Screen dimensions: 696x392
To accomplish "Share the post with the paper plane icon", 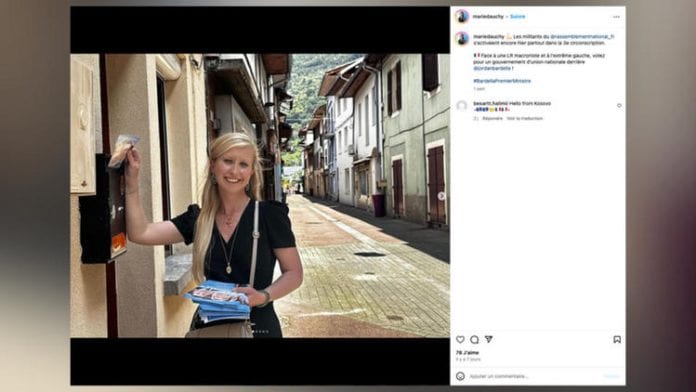I will pyautogui.click(x=489, y=339).
